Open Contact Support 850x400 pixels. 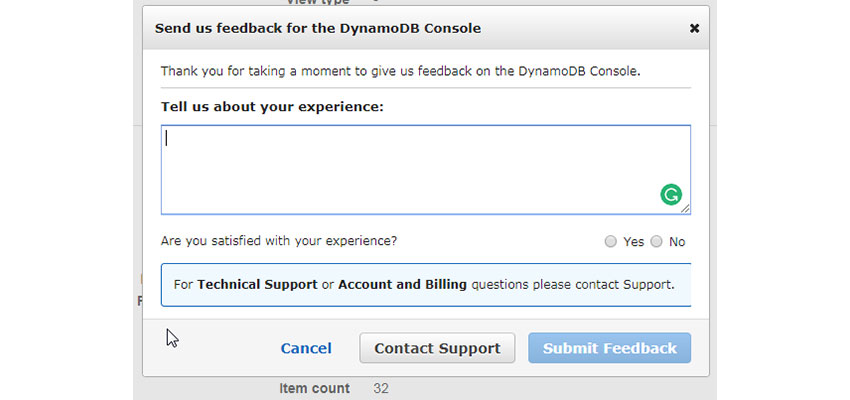pos(437,348)
